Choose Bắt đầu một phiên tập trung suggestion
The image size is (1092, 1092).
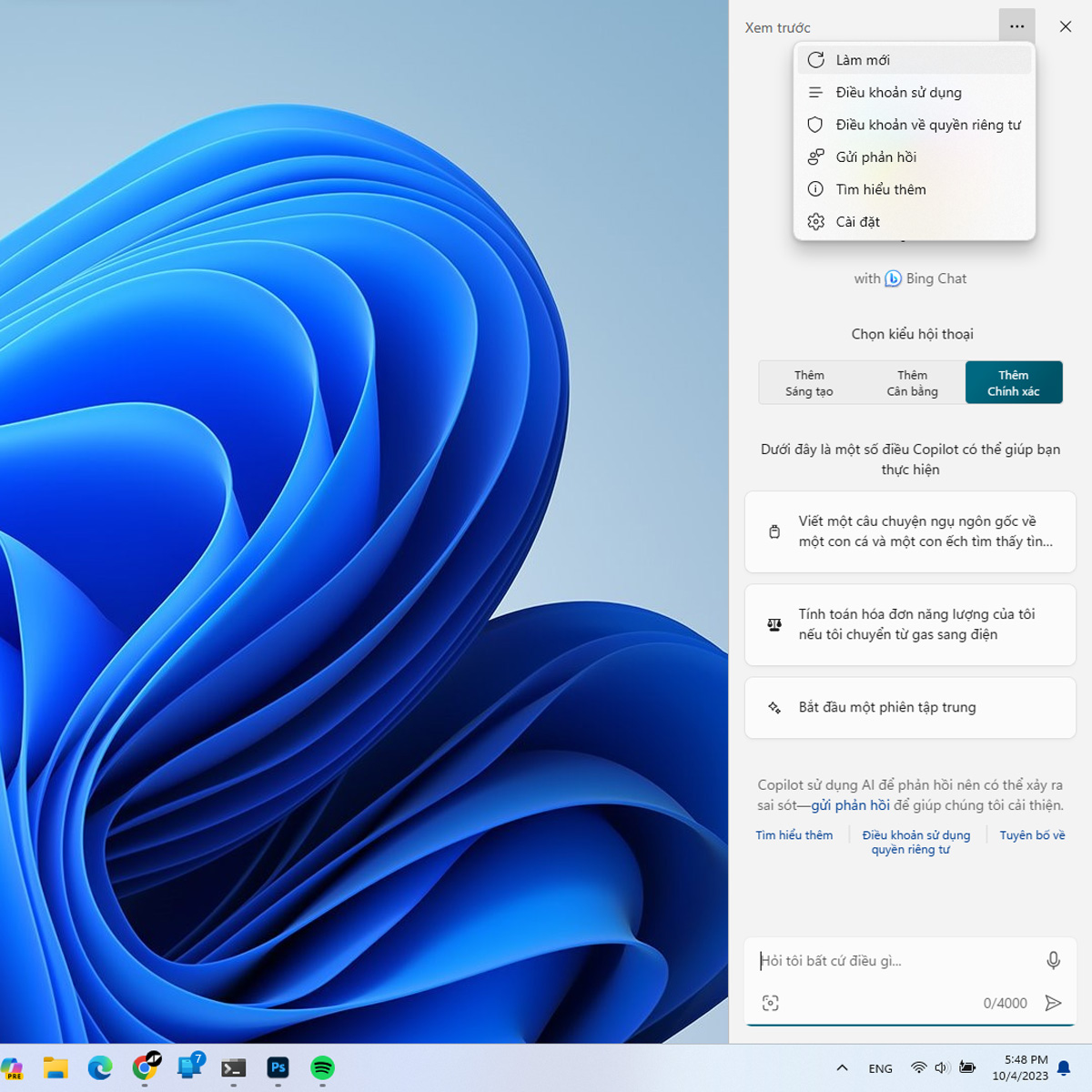(x=910, y=707)
